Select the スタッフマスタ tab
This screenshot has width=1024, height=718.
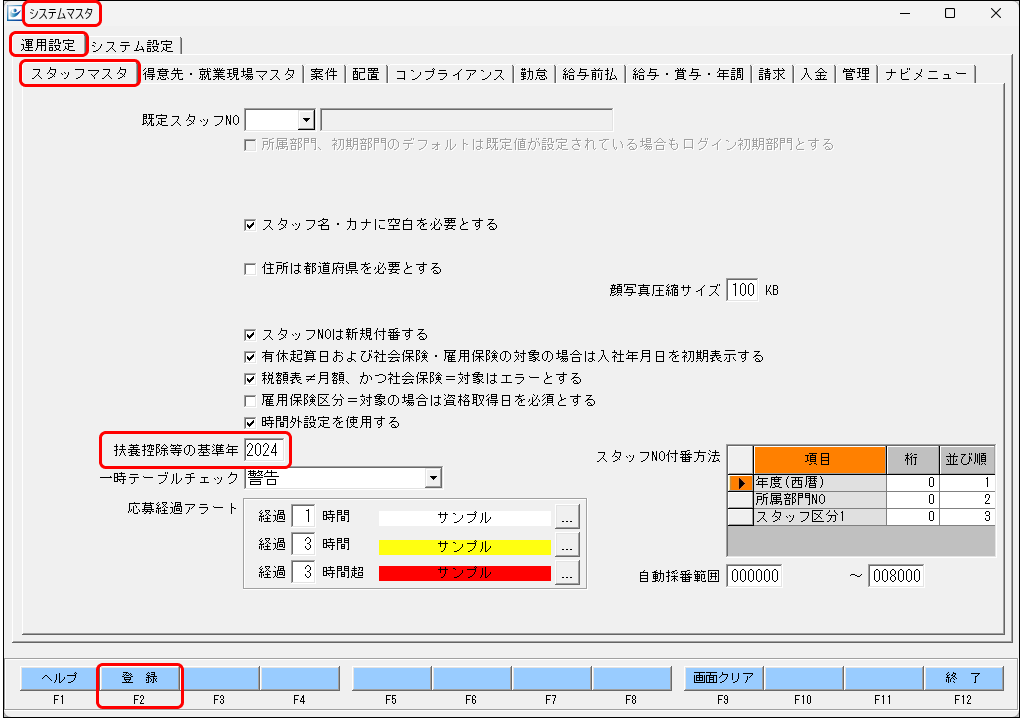coord(79,74)
